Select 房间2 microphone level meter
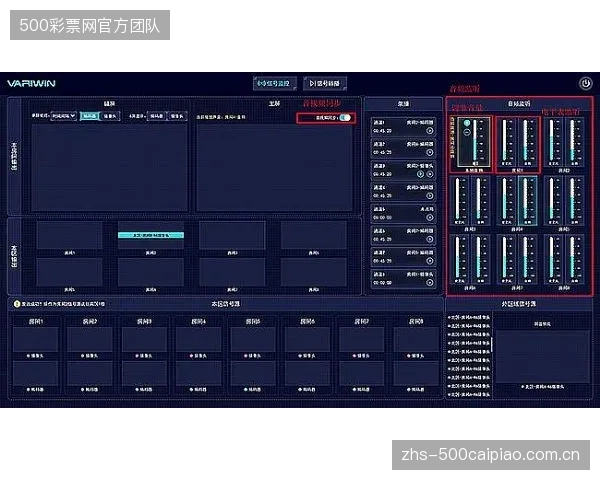This screenshot has height=480, width=600. tap(553, 142)
